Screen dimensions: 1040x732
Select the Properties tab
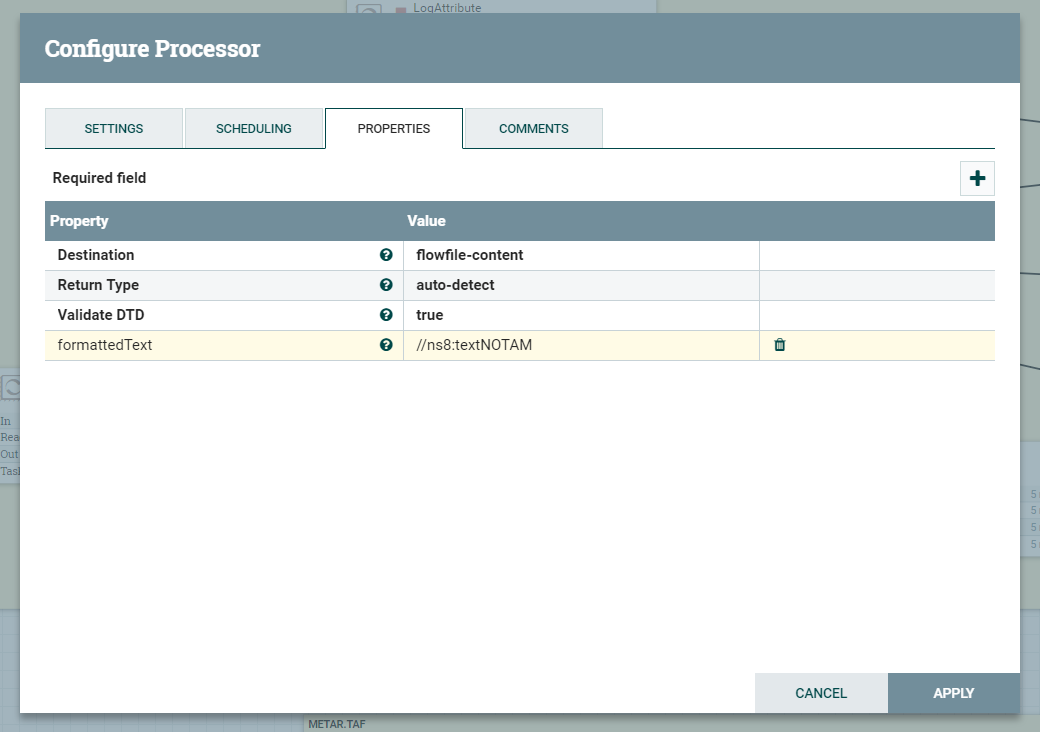point(393,128)
